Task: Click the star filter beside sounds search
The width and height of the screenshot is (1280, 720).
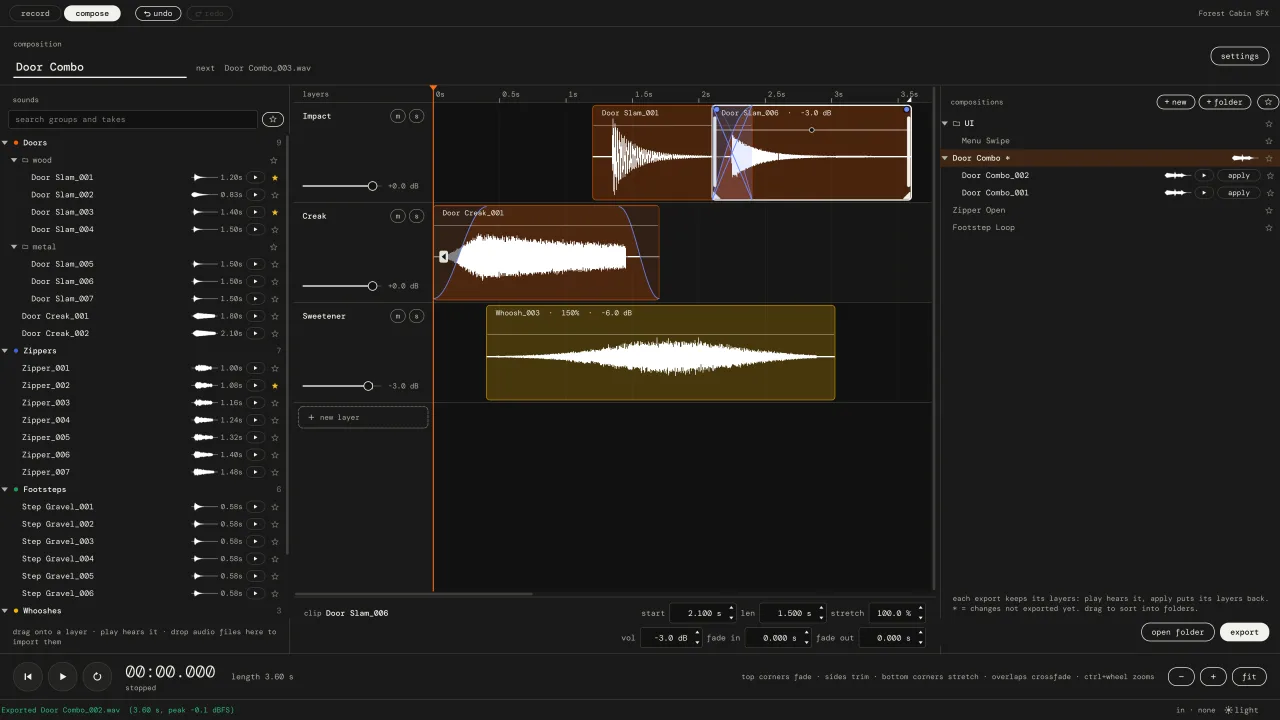Action: (272, 119)
